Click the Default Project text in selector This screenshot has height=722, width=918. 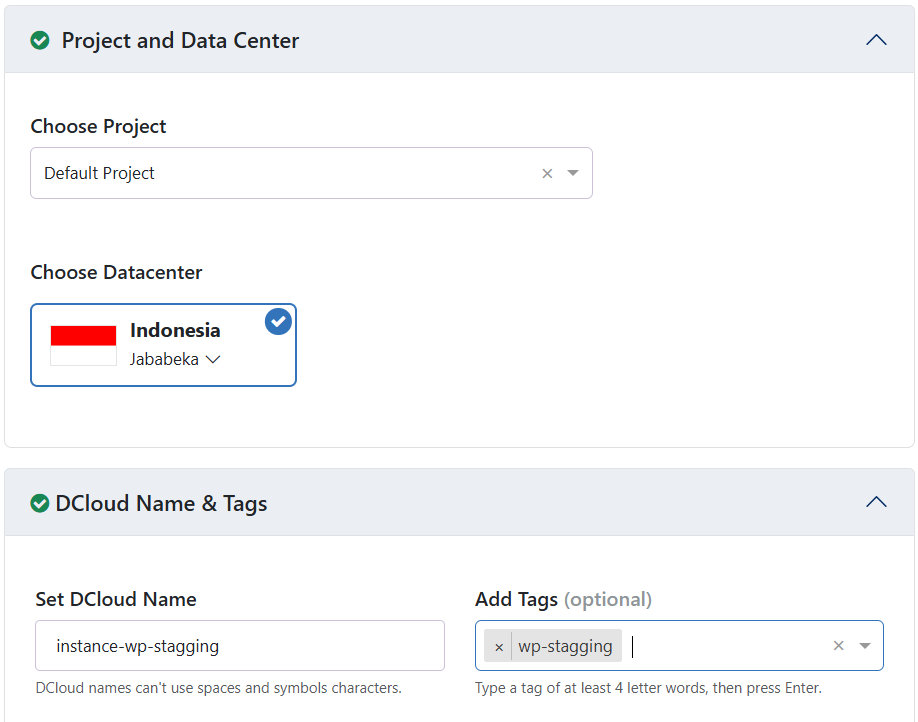click(100, 173)
